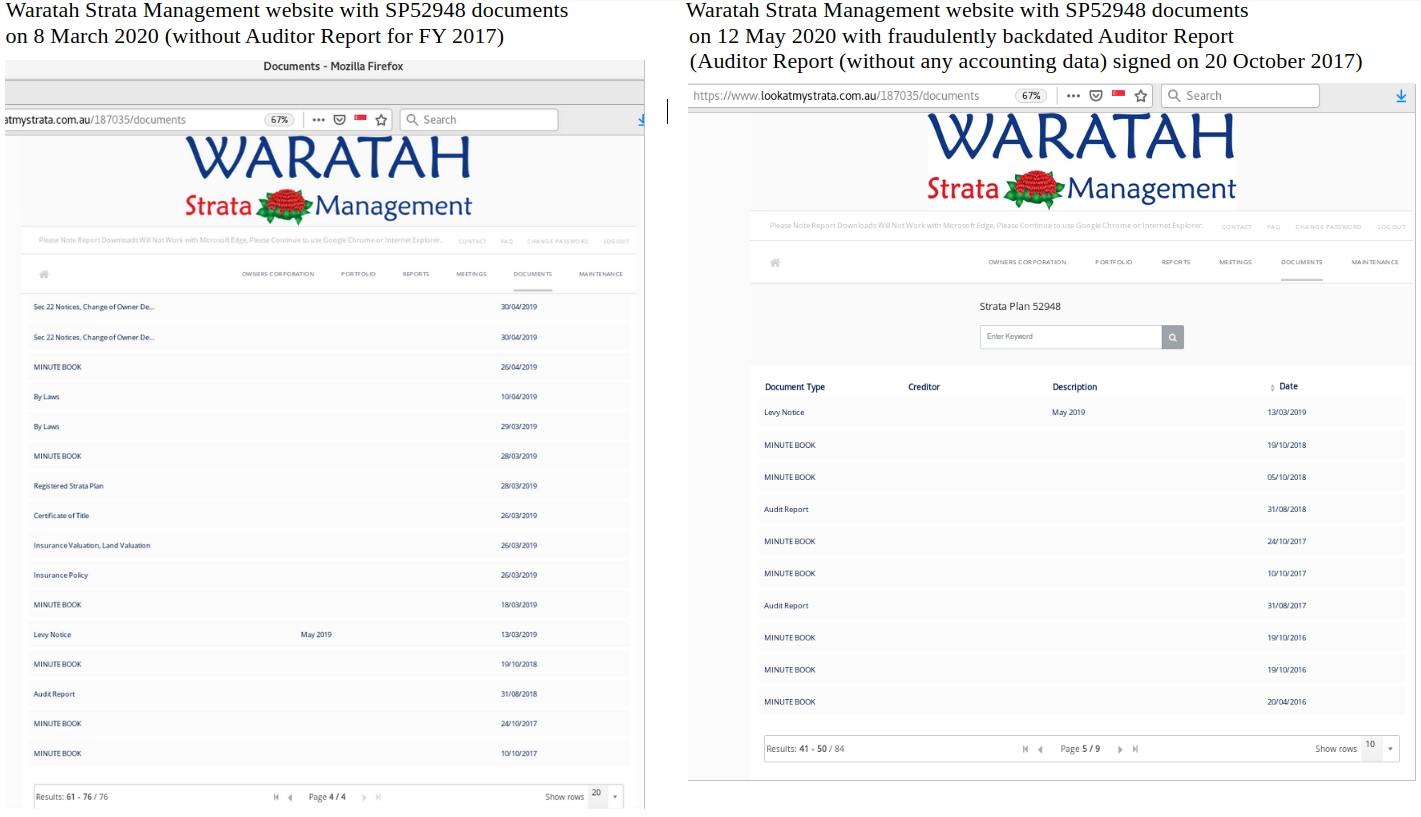1421x817 pixels.
Task: Open REPORTS tab in left screenshot
Action: coord(416,274)
